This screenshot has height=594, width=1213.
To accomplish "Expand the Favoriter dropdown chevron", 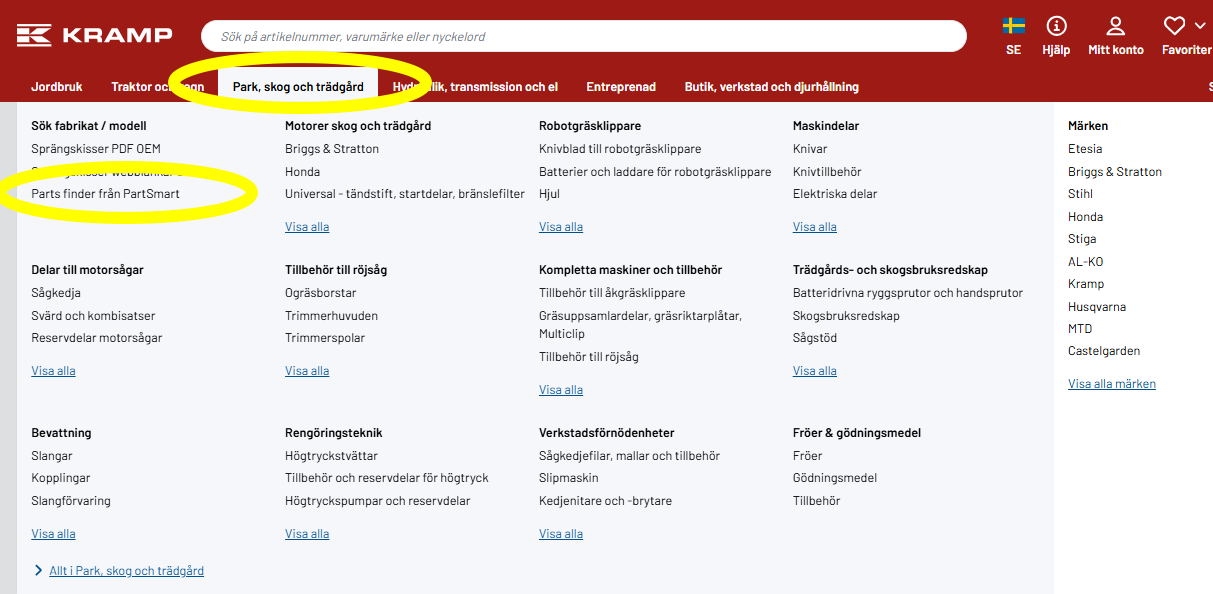I will tap(1200, 25).
